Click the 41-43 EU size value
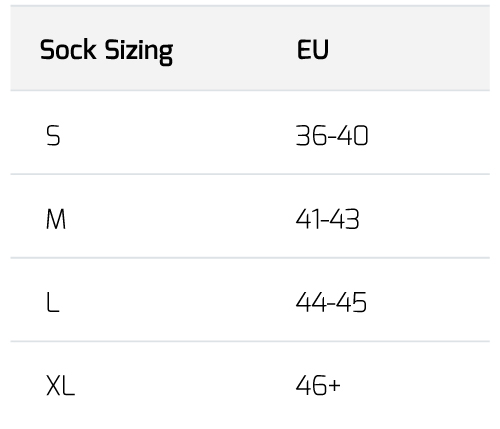The height and width of the screenshot is (429, 500). 327,219
